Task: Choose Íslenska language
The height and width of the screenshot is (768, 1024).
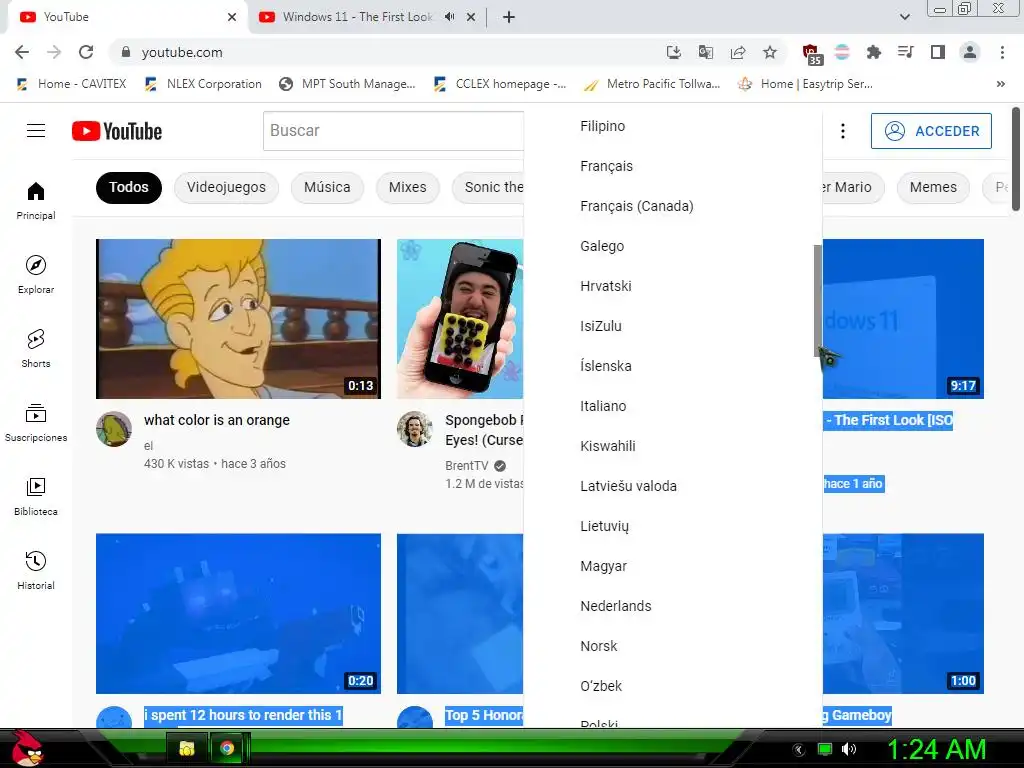Action: (673, 366)
